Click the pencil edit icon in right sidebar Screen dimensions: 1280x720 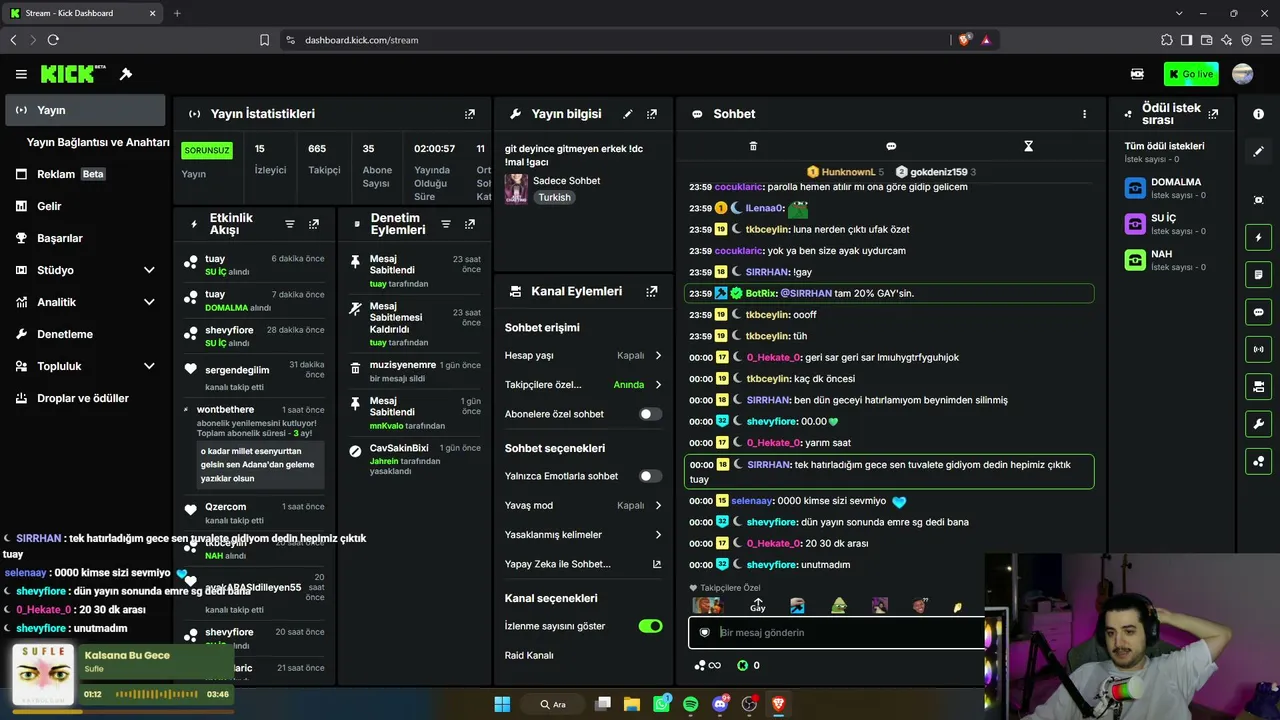click(1258, 151)
